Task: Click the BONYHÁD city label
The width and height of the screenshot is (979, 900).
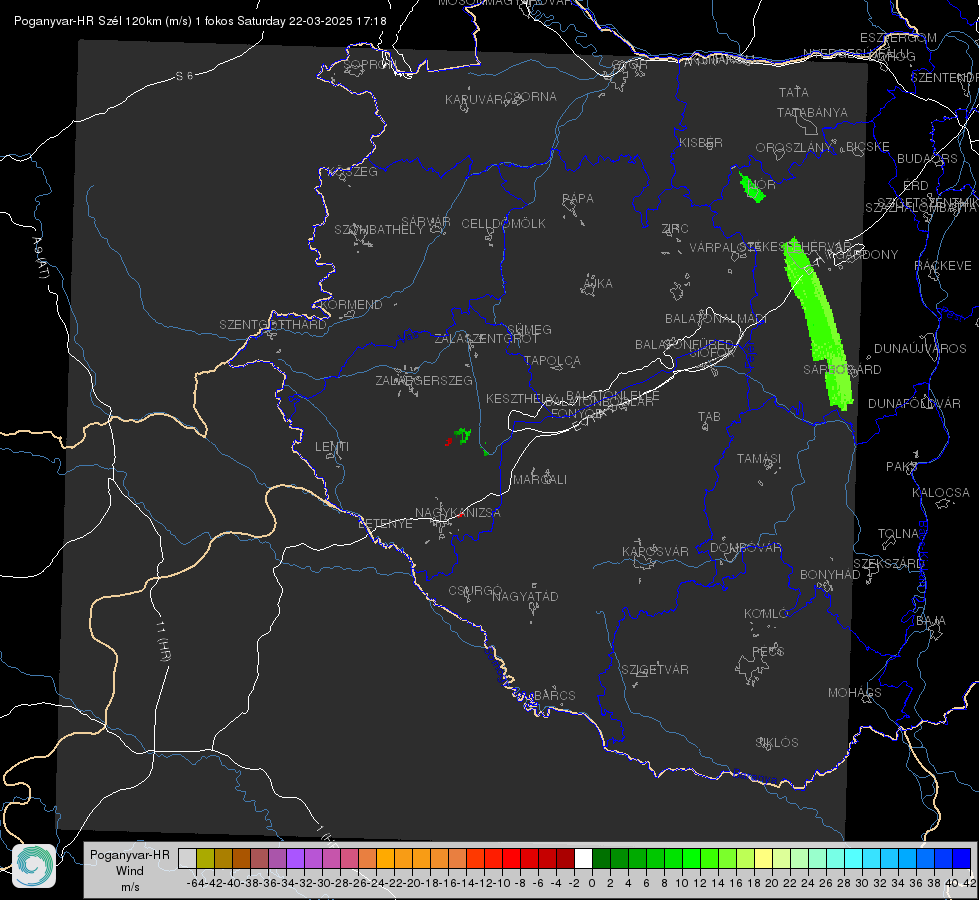Action: point(830,575)
